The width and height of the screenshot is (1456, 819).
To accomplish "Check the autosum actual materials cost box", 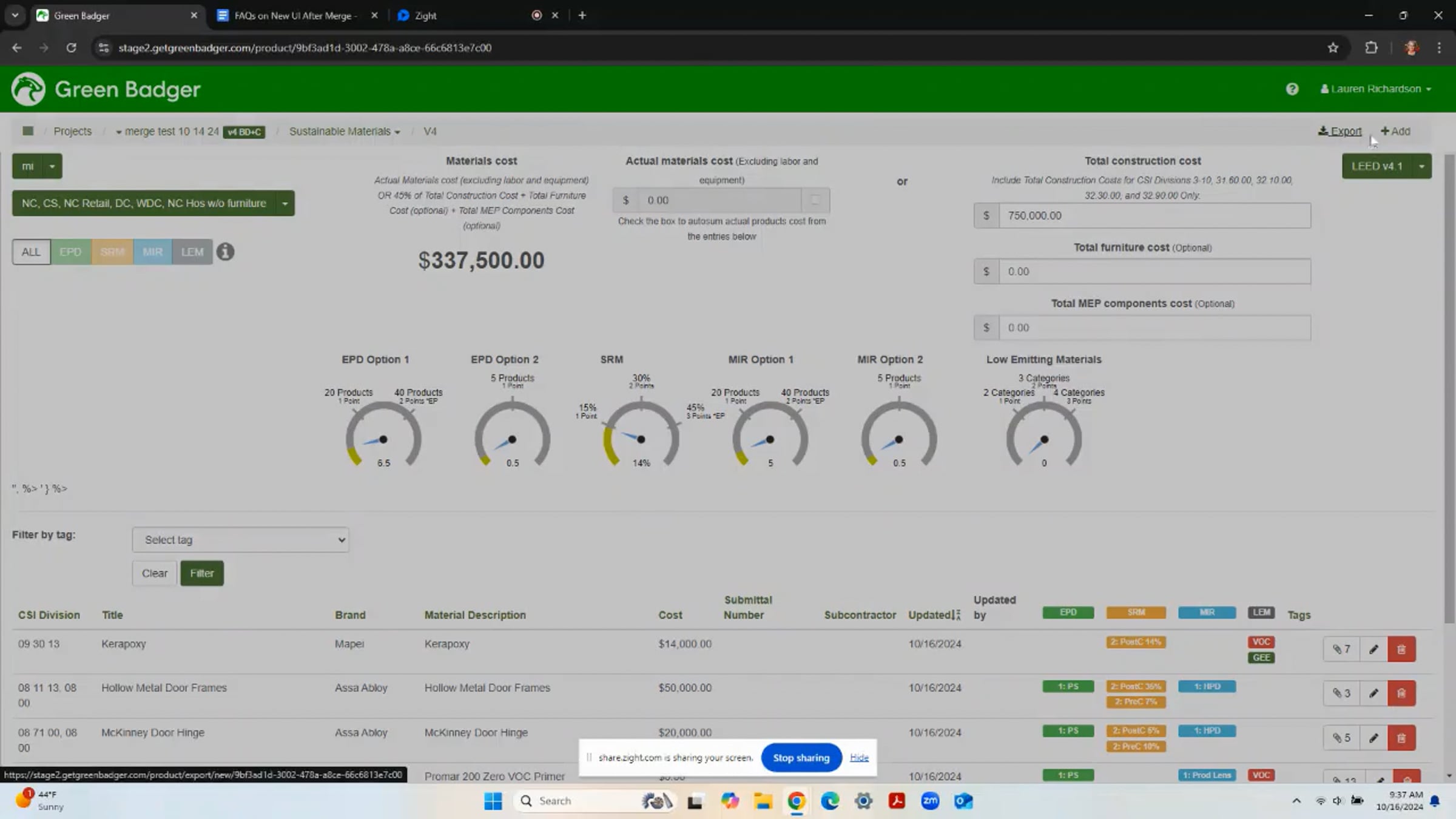I will coord(815,200).
